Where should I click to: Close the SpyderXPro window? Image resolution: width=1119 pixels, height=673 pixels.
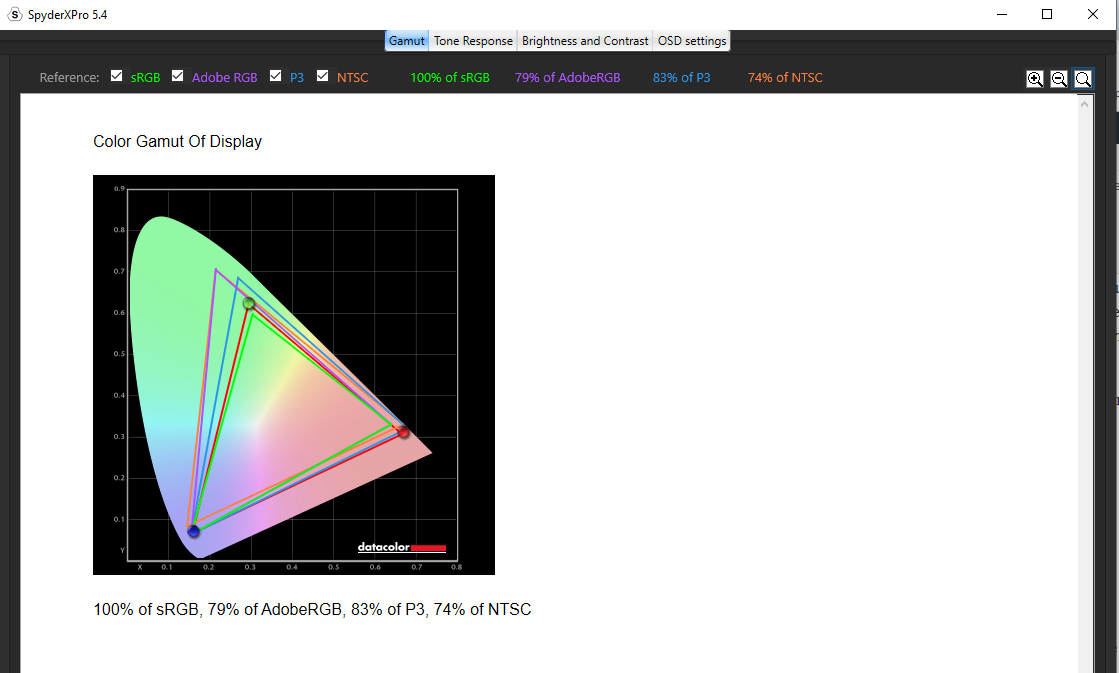[x=1093, y=14]
